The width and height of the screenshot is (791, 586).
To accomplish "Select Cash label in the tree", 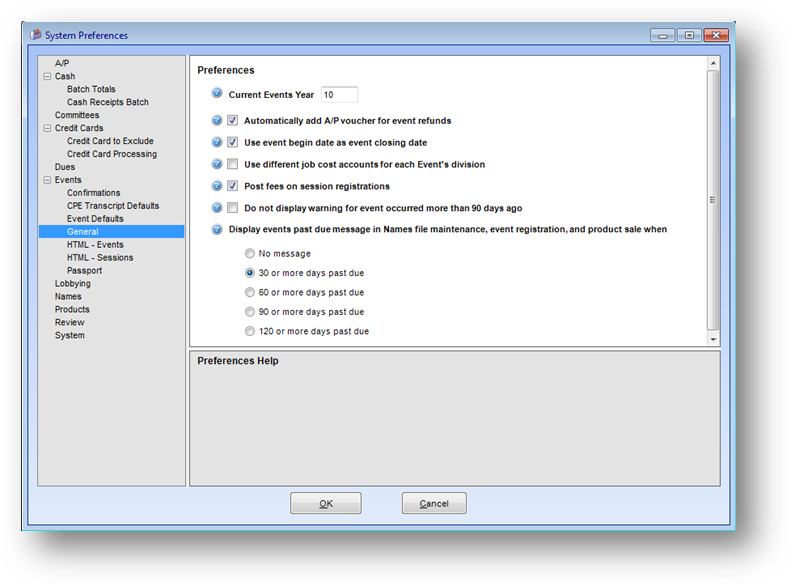I will pyautogui.click(x=65, y=76).
